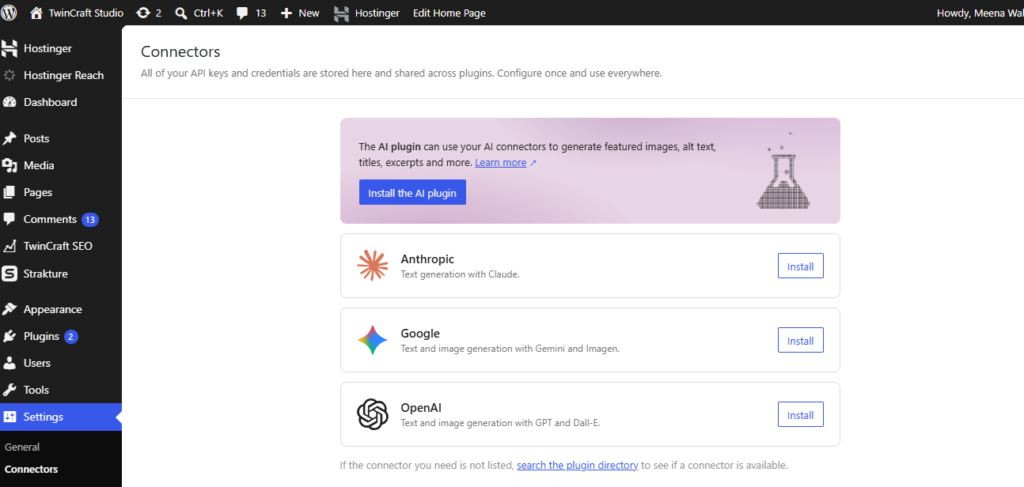Click the lab flask illustration in banner

(782, 171)
